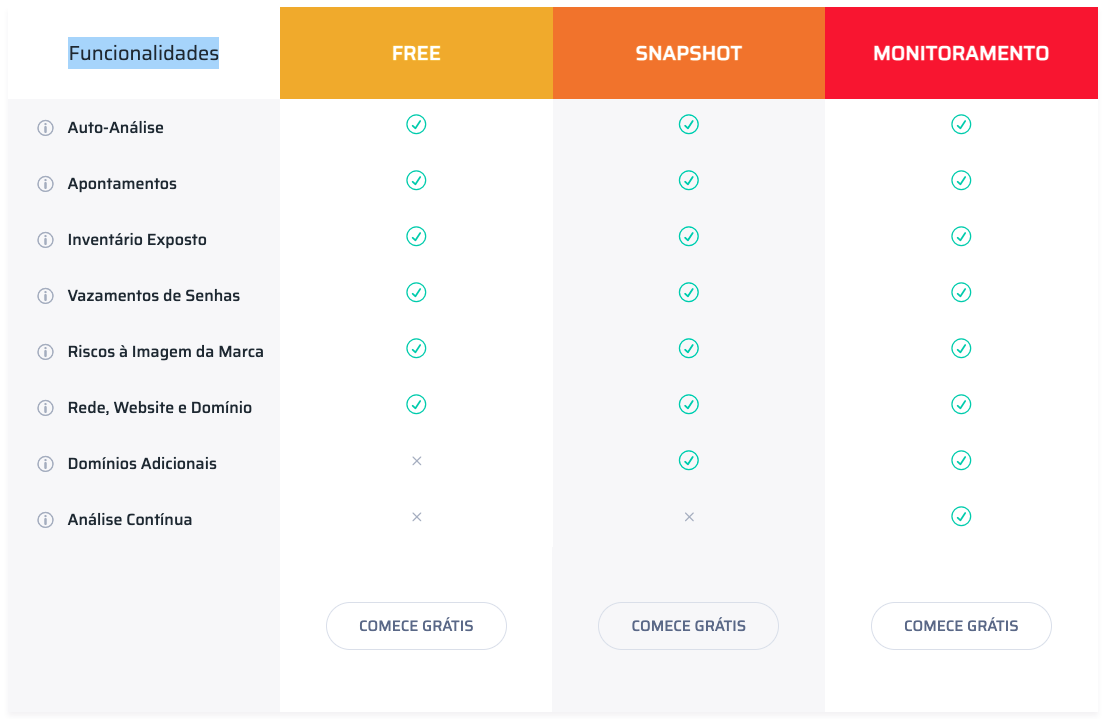Click info icon next to Domínios Adicionais

click(45, 464)
